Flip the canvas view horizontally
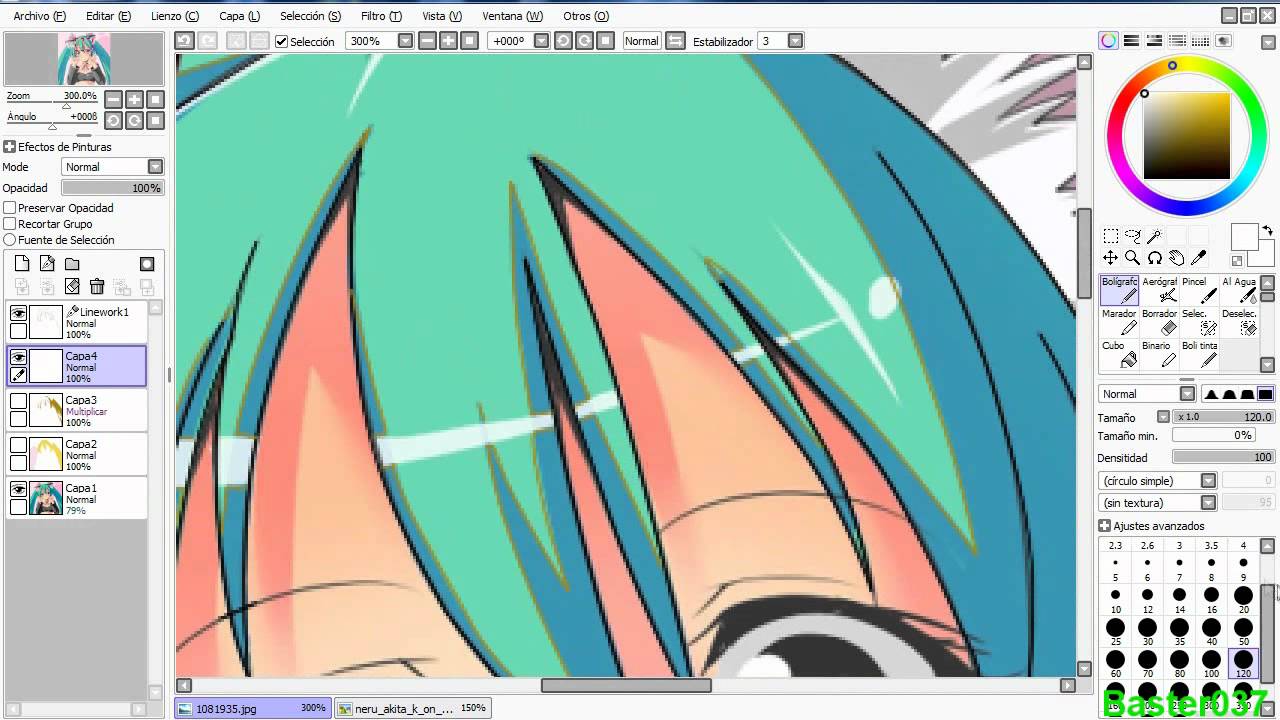Screen dimensions: 1280x720 click(675, 41)
